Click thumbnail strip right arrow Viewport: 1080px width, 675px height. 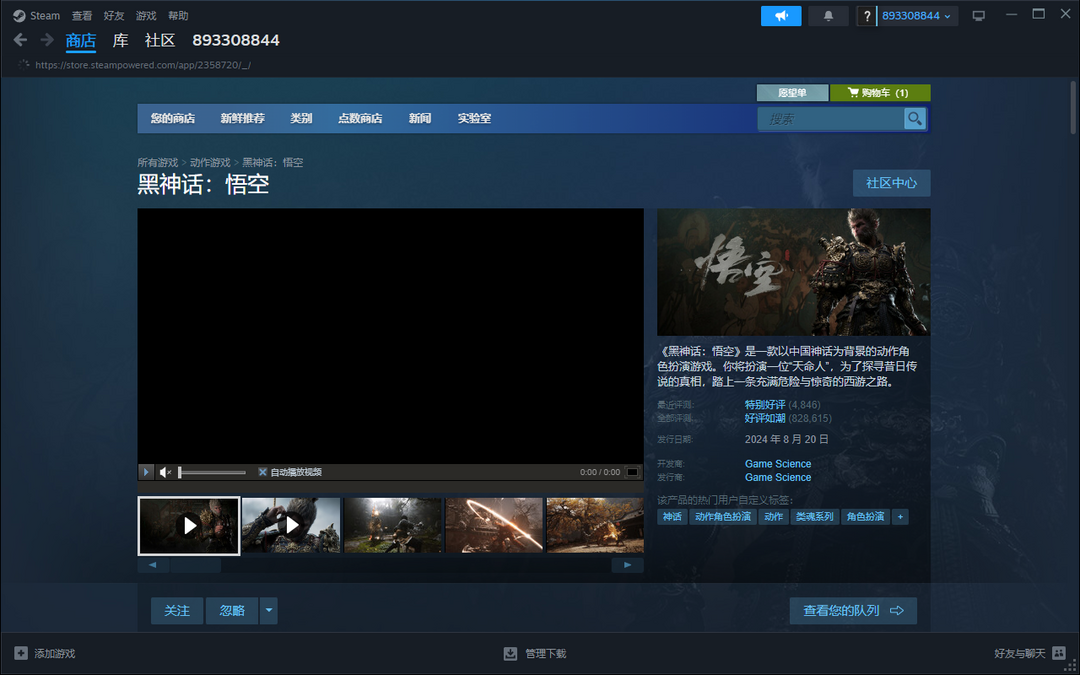(627, 565)
